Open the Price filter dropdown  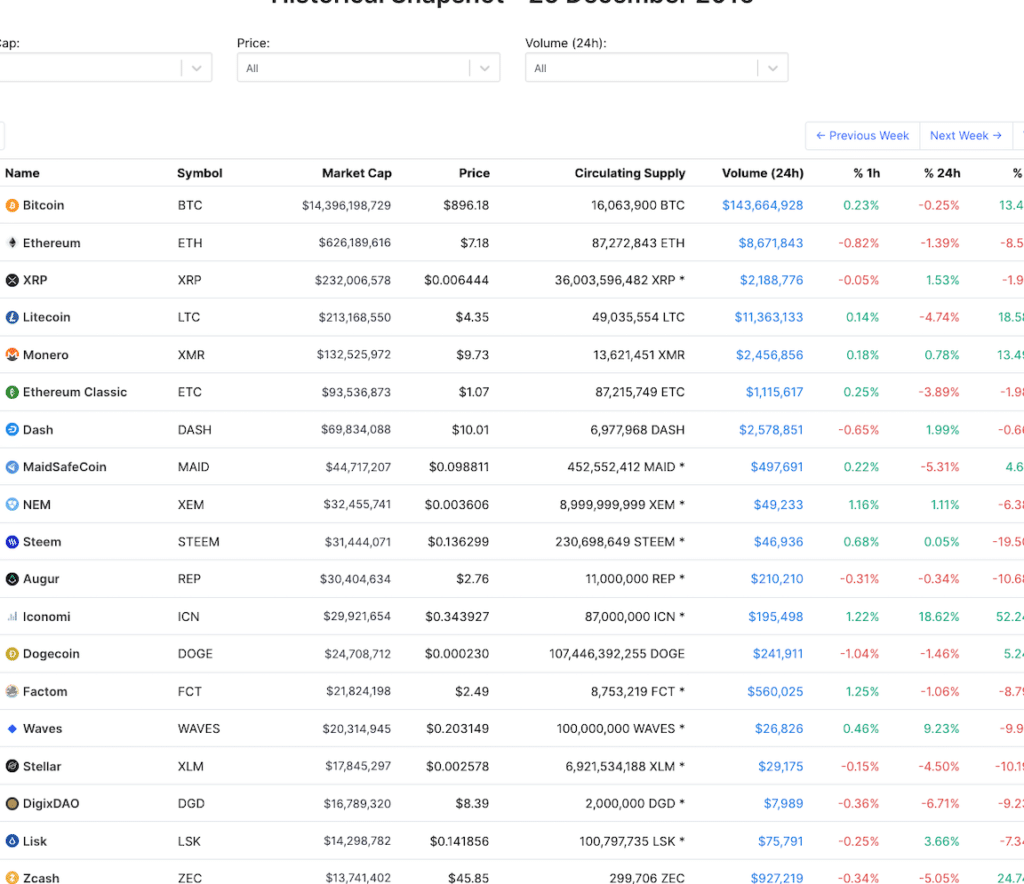[368, 68]
